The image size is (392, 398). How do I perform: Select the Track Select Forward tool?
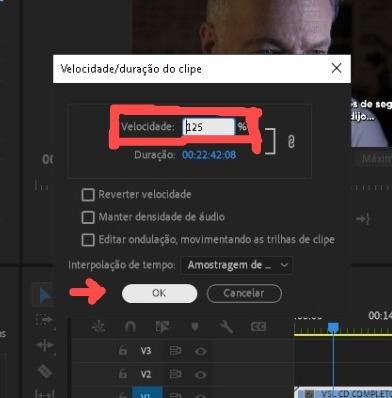[x=44, y=321]
